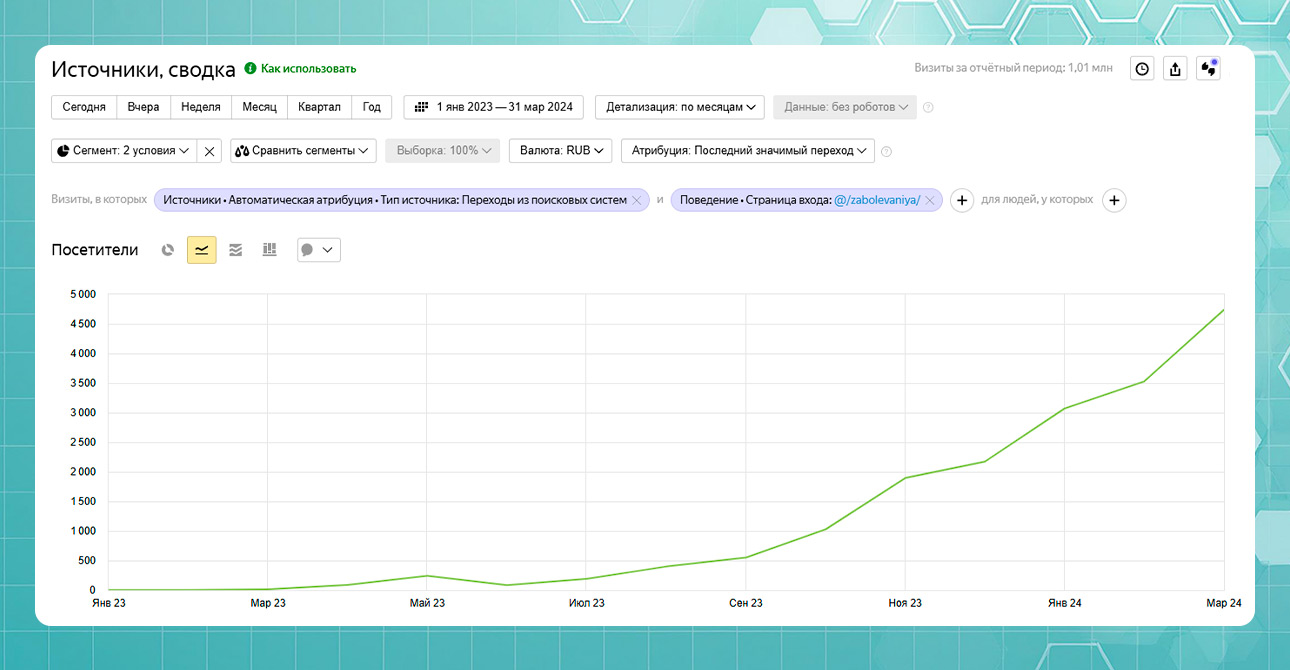Screen dimensions: 1290x670
Task: Add a condition for people filter
Action: 1114,200
